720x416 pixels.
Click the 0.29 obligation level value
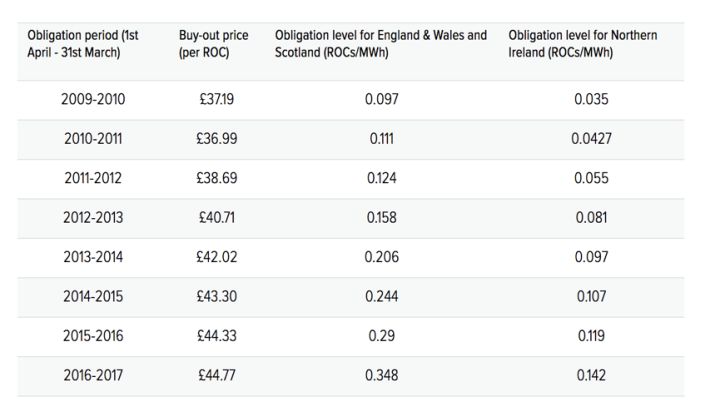click(381, 336)
